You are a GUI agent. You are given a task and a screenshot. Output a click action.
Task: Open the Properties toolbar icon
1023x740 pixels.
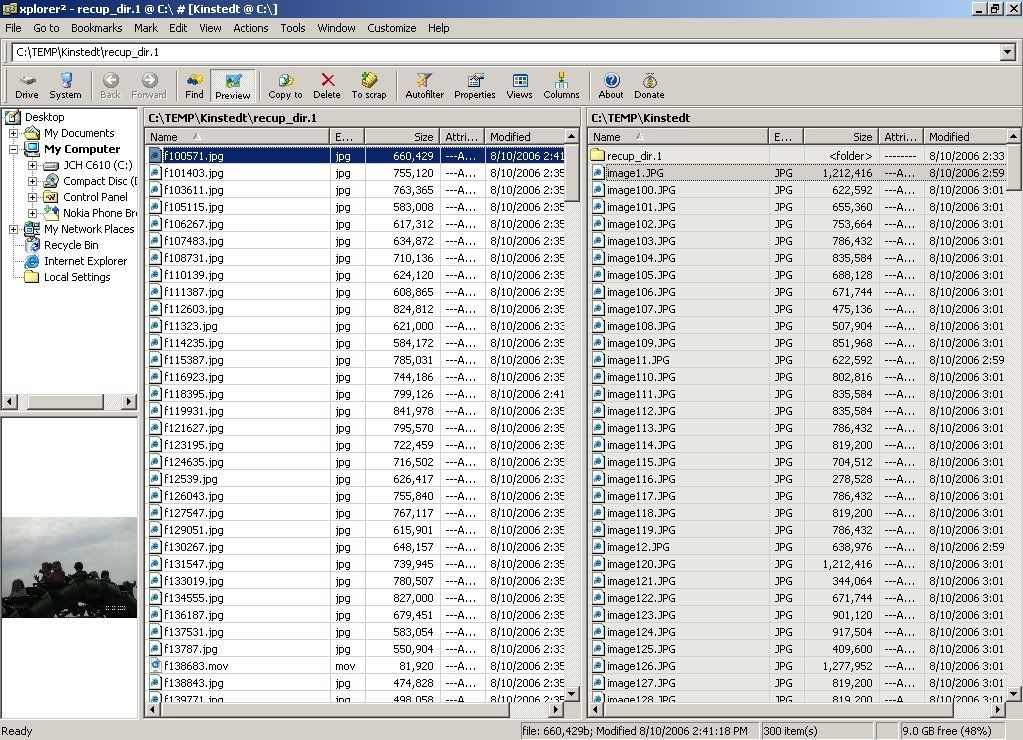tap(475, 85)
